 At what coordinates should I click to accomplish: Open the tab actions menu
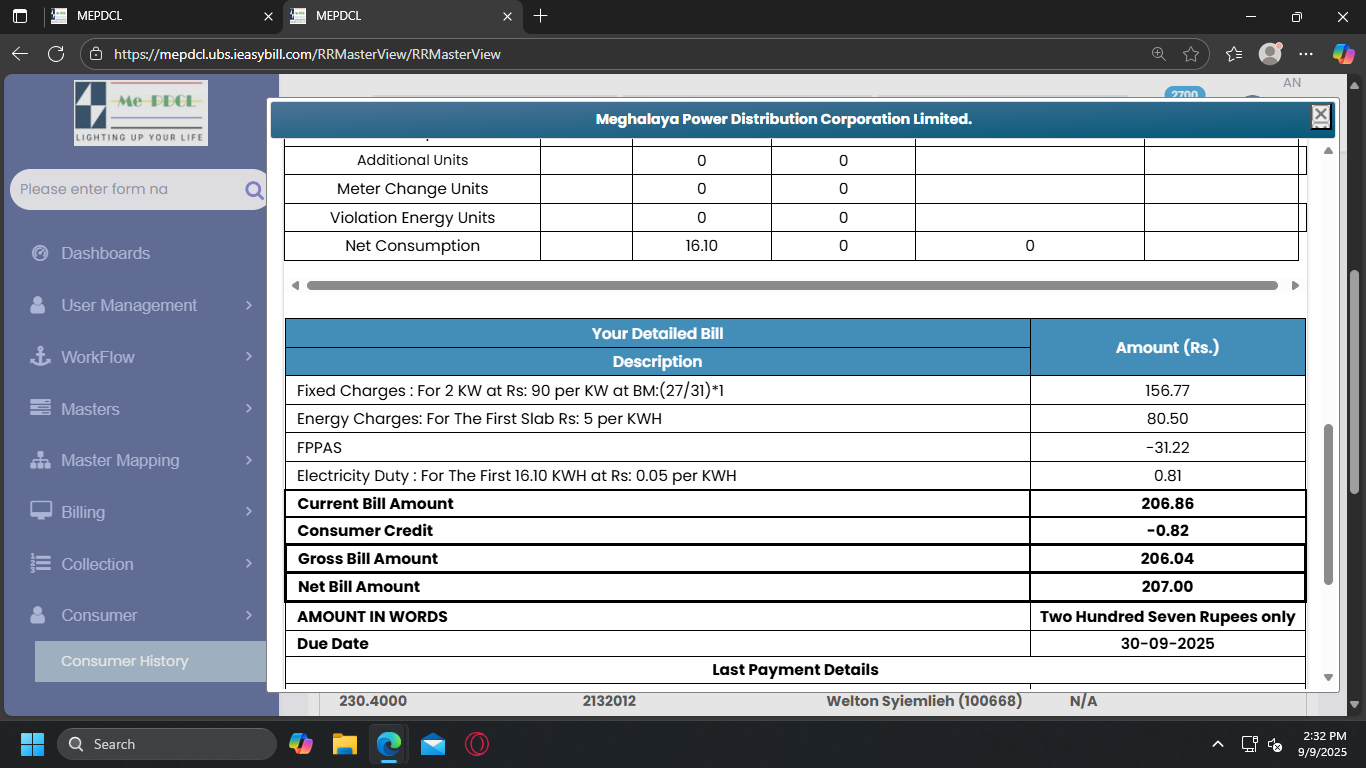[x=20, y=16]
